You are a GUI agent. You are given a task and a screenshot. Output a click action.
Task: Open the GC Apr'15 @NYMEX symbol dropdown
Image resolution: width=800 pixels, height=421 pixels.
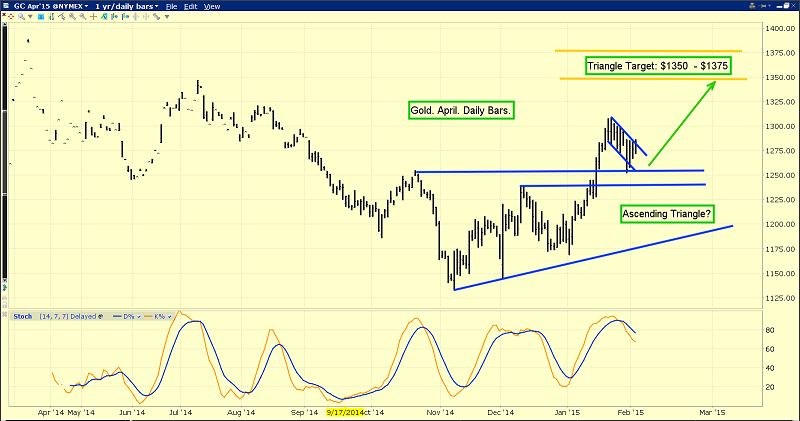(x=51, y=6)
